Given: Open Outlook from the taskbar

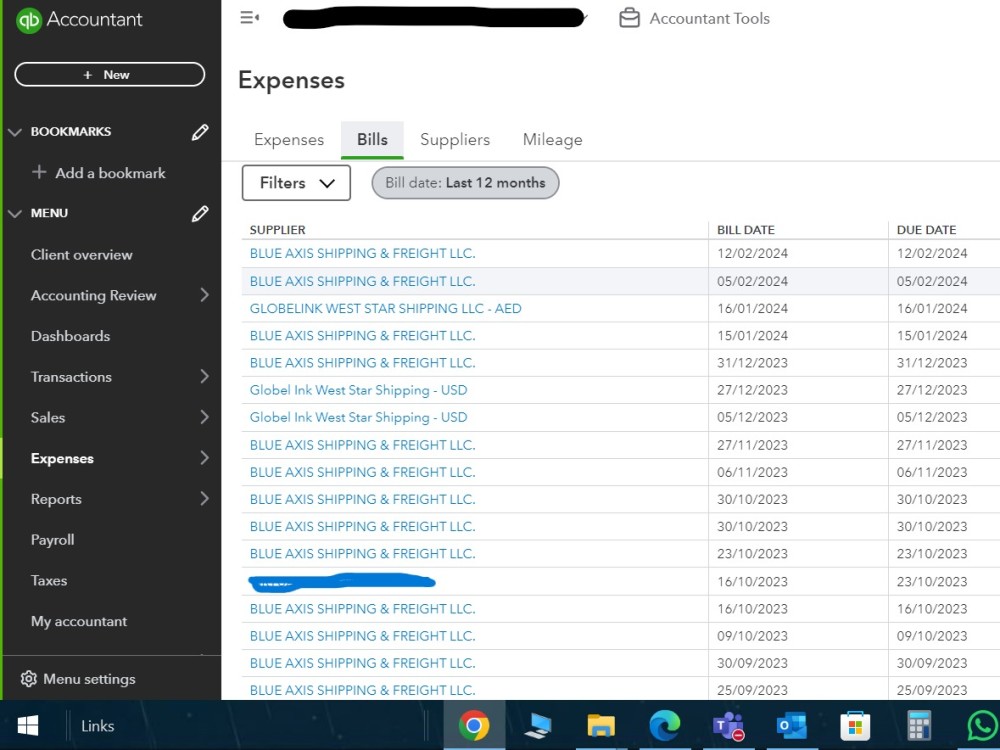Looking at the screenshot, I should [791, 725].
